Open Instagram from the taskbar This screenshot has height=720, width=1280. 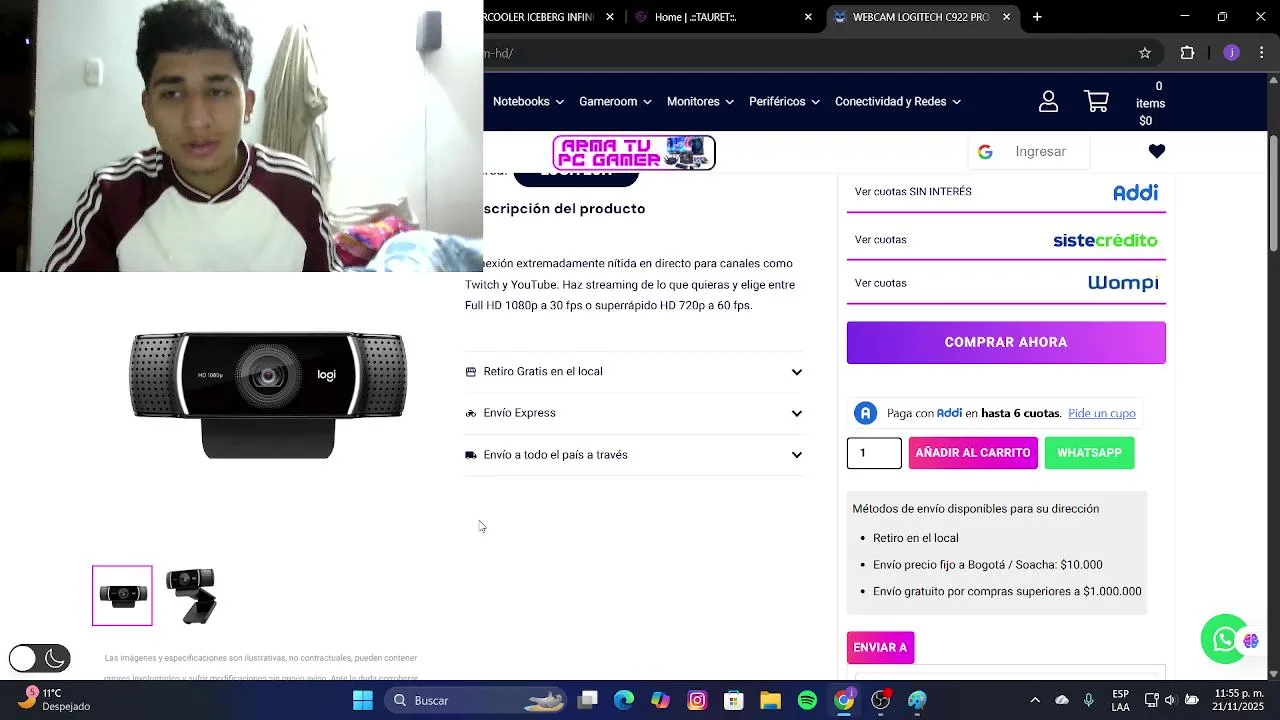point(697,700)
